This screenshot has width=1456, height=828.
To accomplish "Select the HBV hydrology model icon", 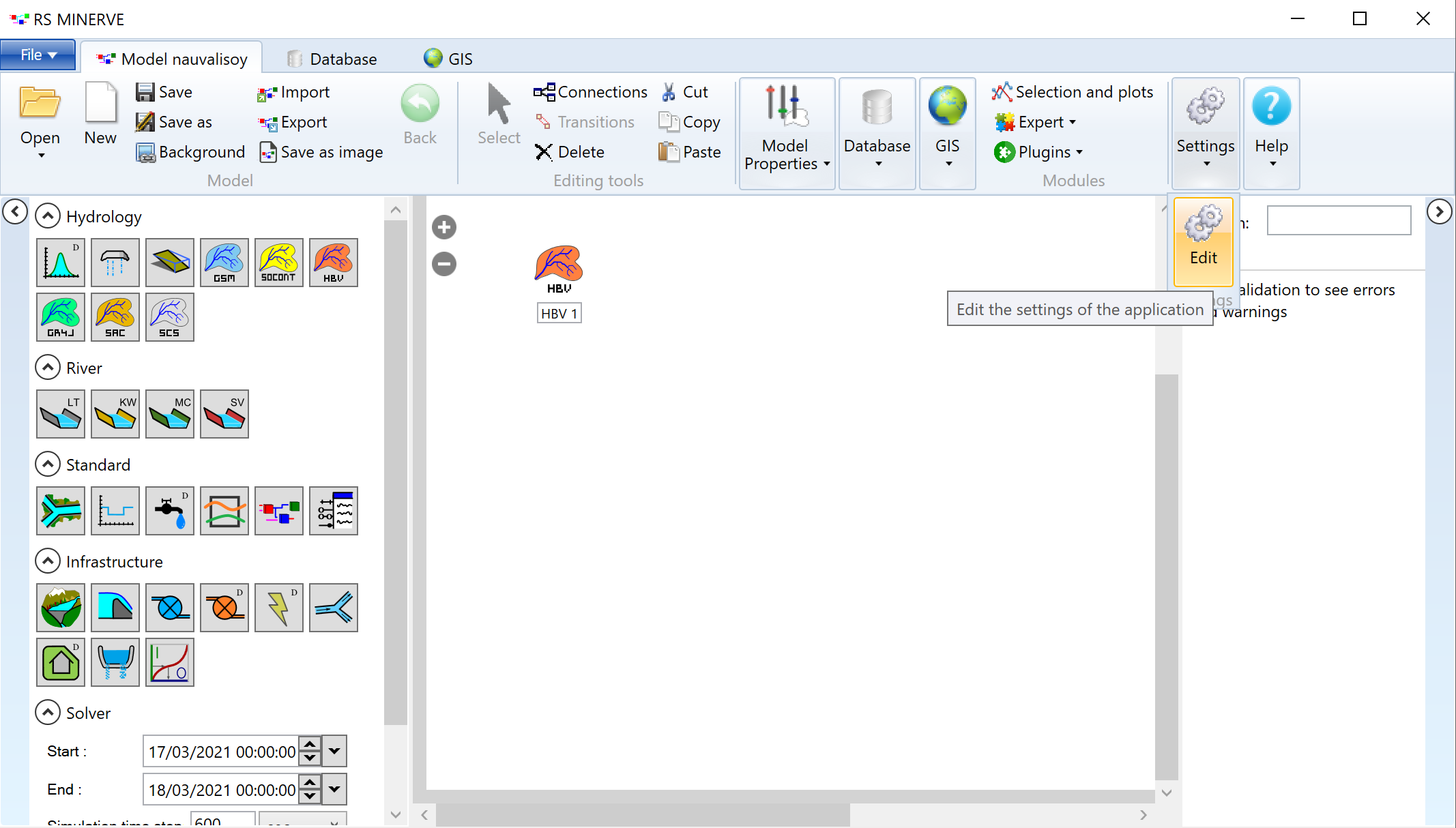I will 334,262.
